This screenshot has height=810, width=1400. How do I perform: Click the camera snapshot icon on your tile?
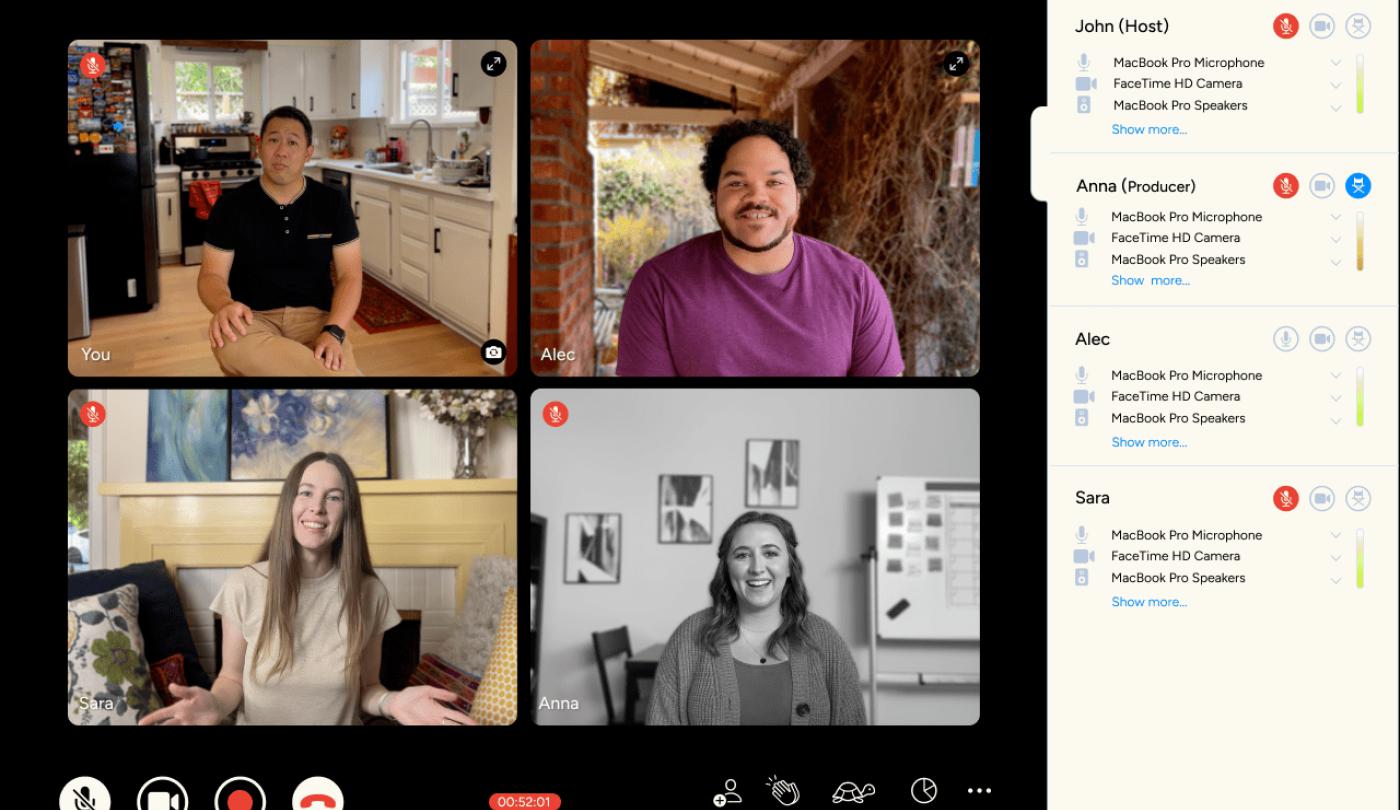tap(493, 352)
